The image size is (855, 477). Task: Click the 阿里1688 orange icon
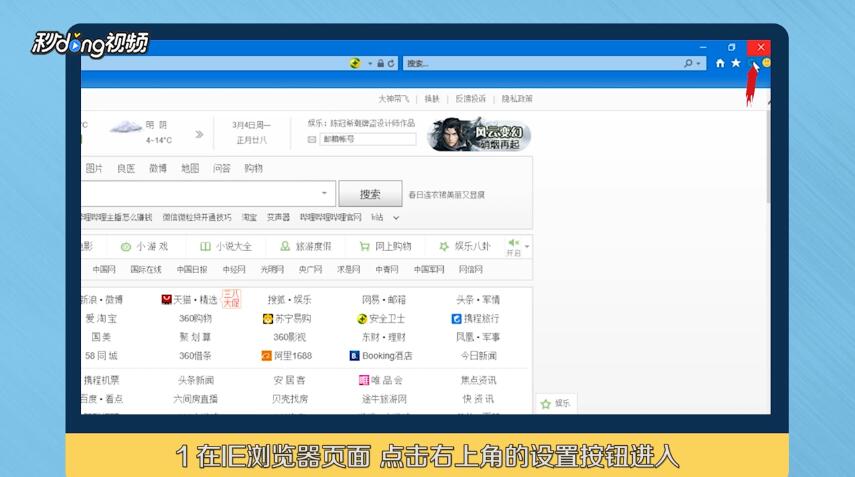(x=267, y=355)
